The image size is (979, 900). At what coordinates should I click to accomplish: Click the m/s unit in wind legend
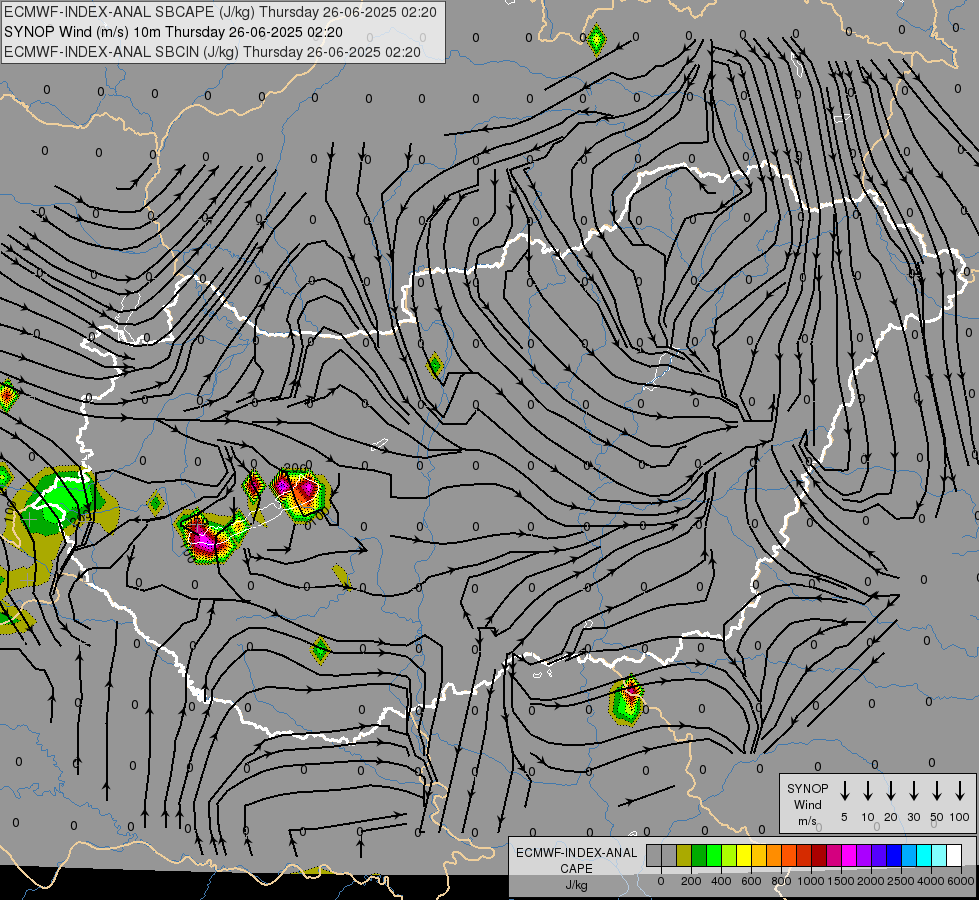(x=807, y=821)
